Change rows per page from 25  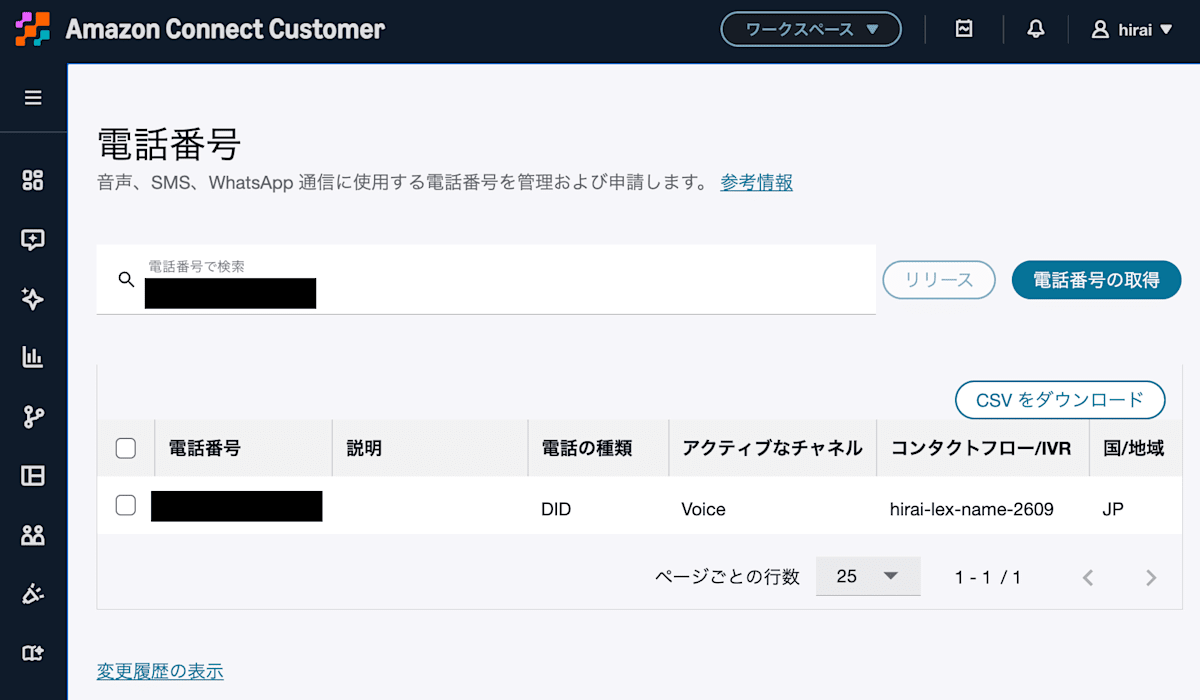(x=868, y=576)
